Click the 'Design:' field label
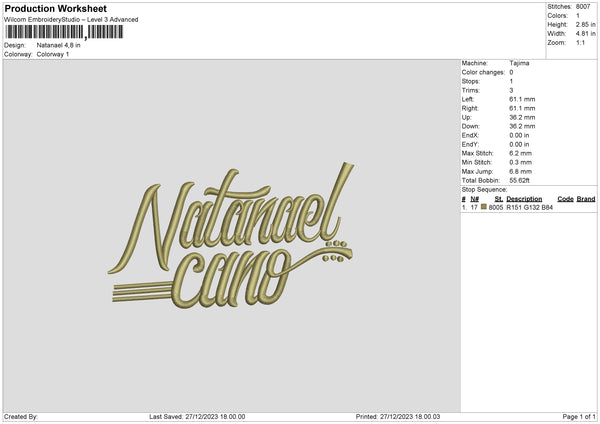Viewport: 600px width, 424px height. (x=15, y=45)
